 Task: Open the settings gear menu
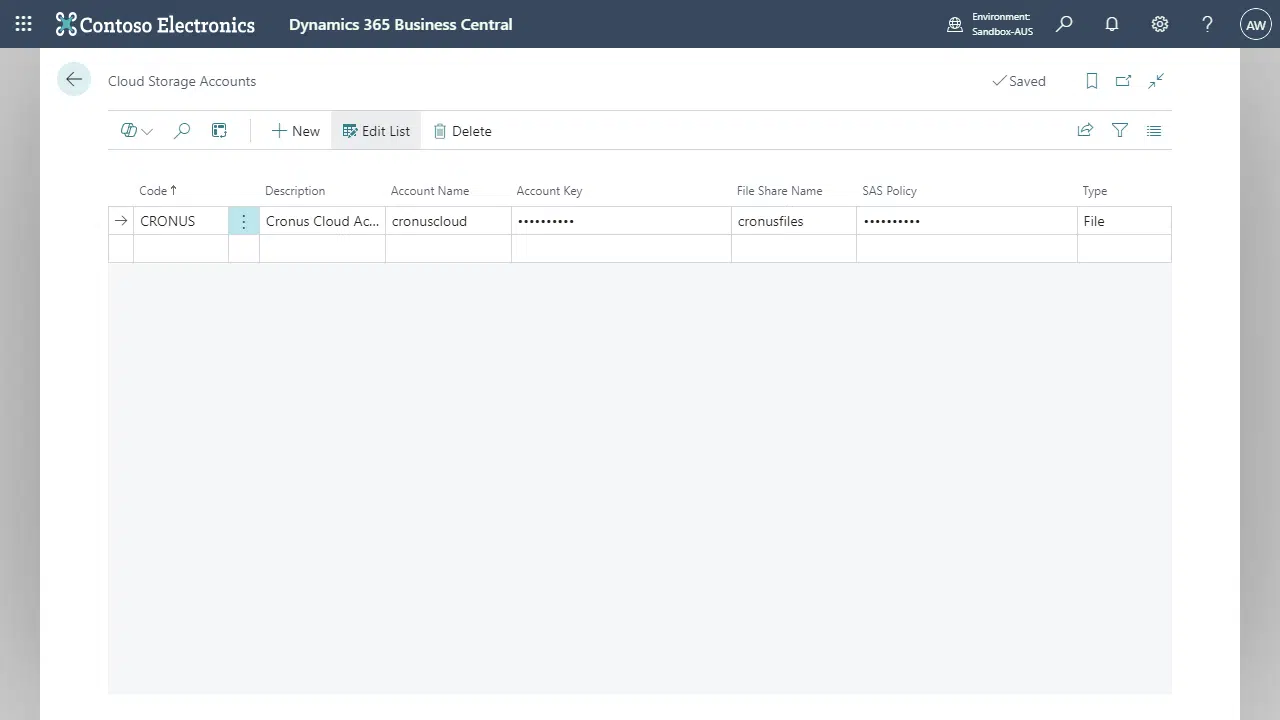click(1160, 24)
